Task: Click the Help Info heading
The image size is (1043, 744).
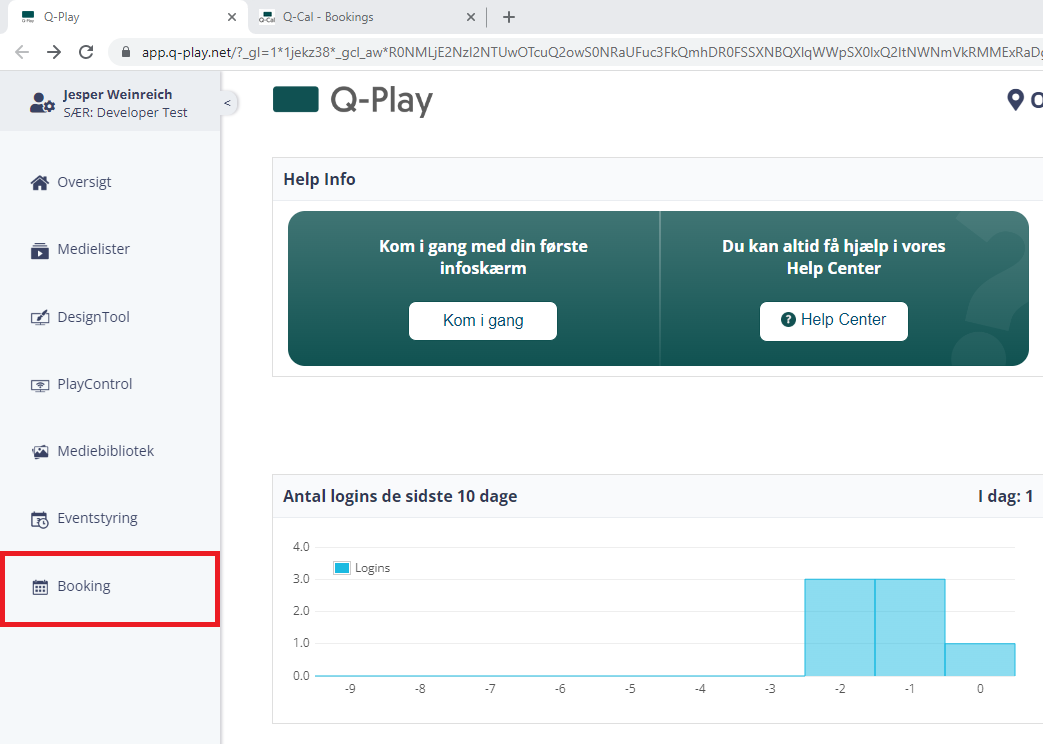Action: [x=319, y=180]
